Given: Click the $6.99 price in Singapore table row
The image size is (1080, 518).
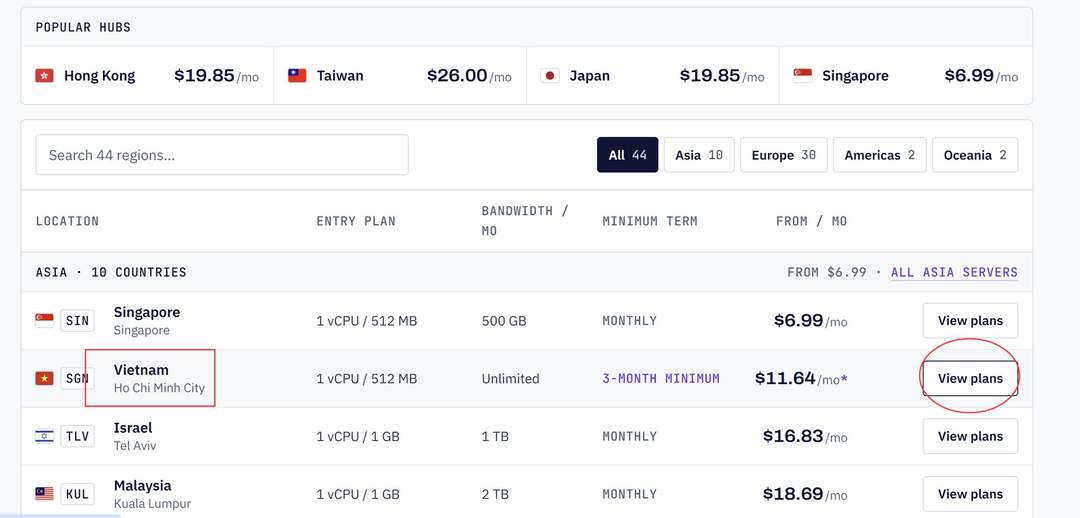Looking at the screenshot, I should (x=798, y=320).
